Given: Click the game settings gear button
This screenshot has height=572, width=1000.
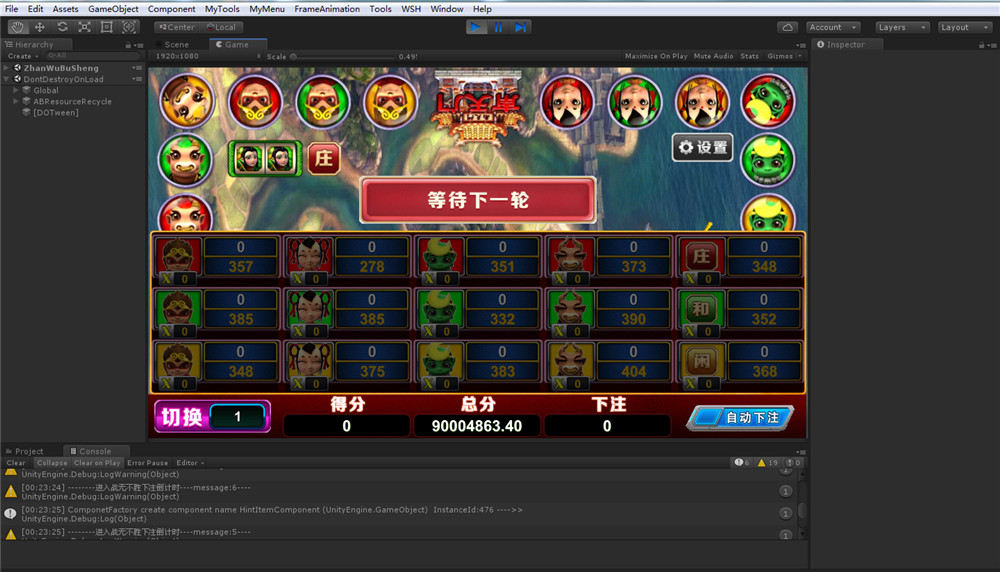Looking at the screenshot, I should click(702, 148).
